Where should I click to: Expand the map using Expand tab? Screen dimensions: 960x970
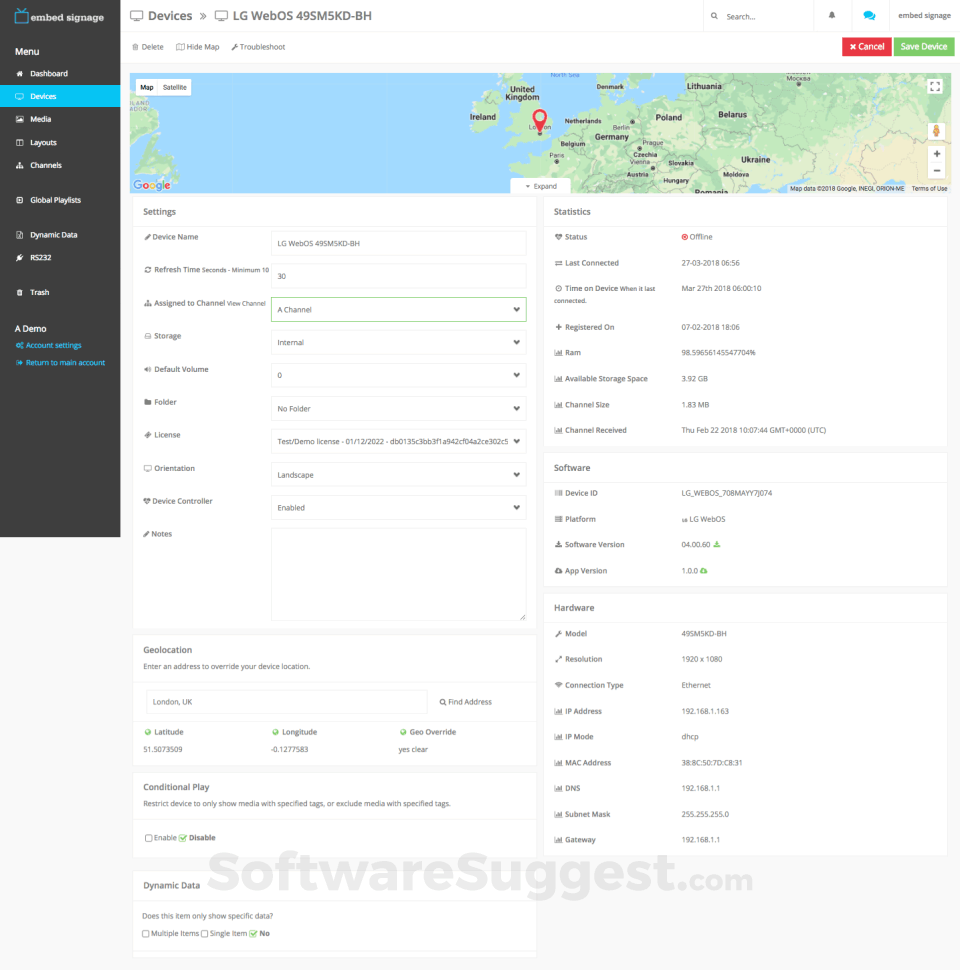[x=541, y=186]
